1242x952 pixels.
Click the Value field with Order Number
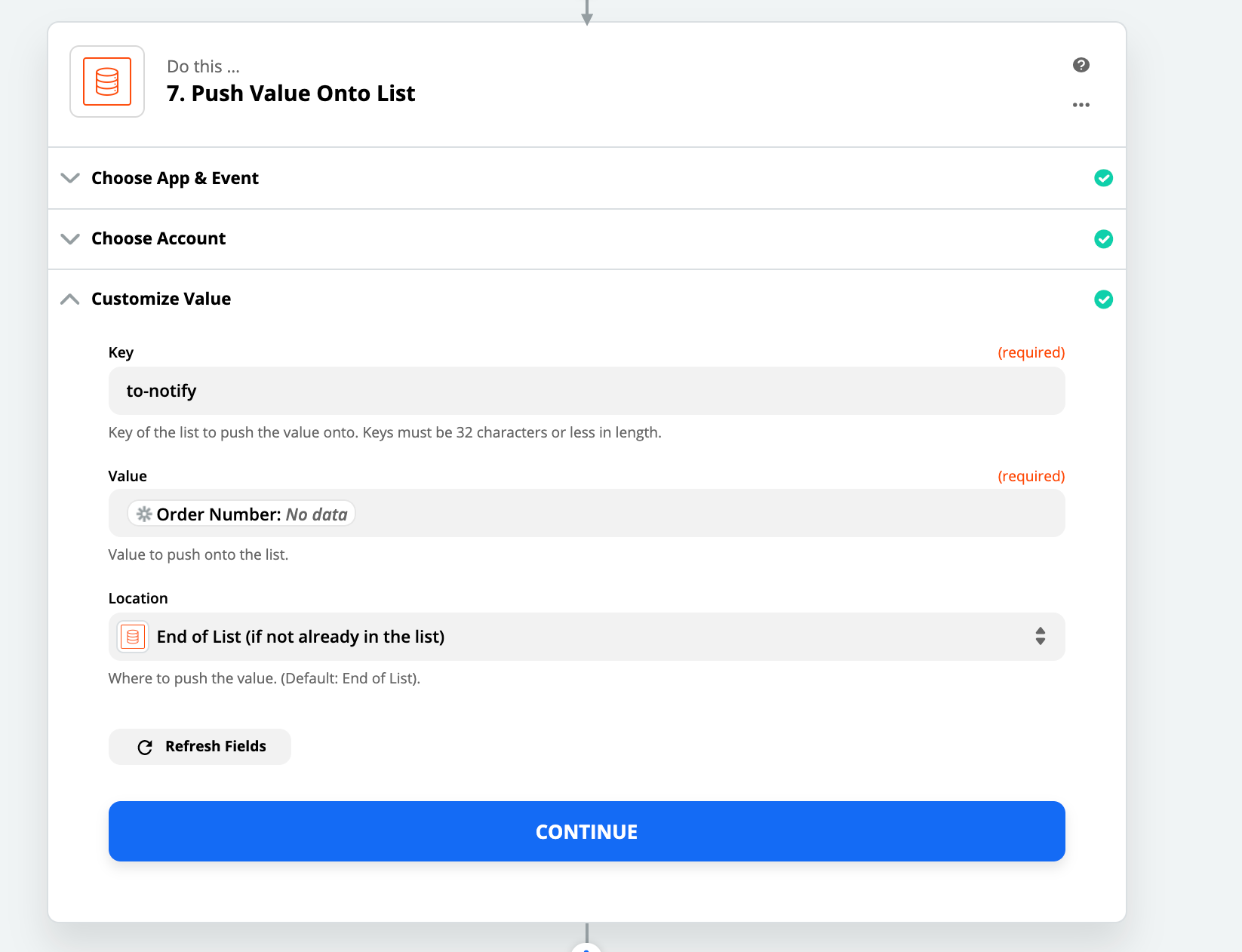coord(587,513)
